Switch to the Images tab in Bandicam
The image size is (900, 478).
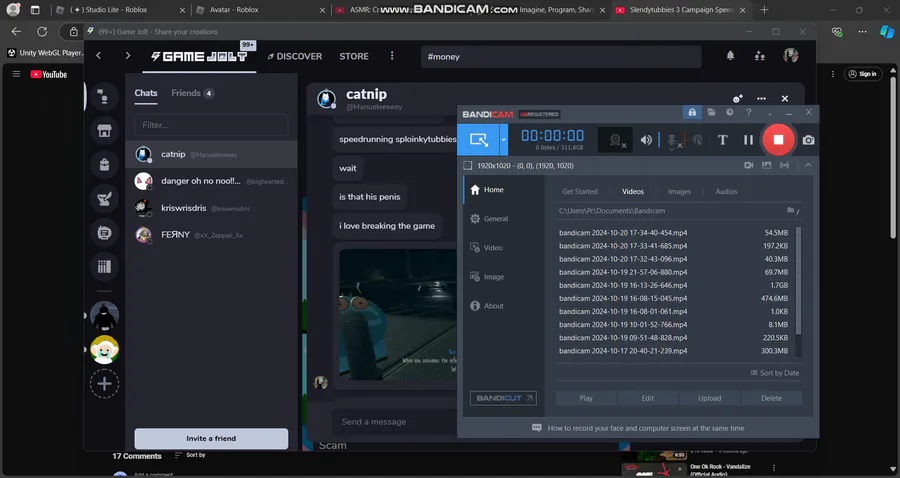[x=679, y=192]
